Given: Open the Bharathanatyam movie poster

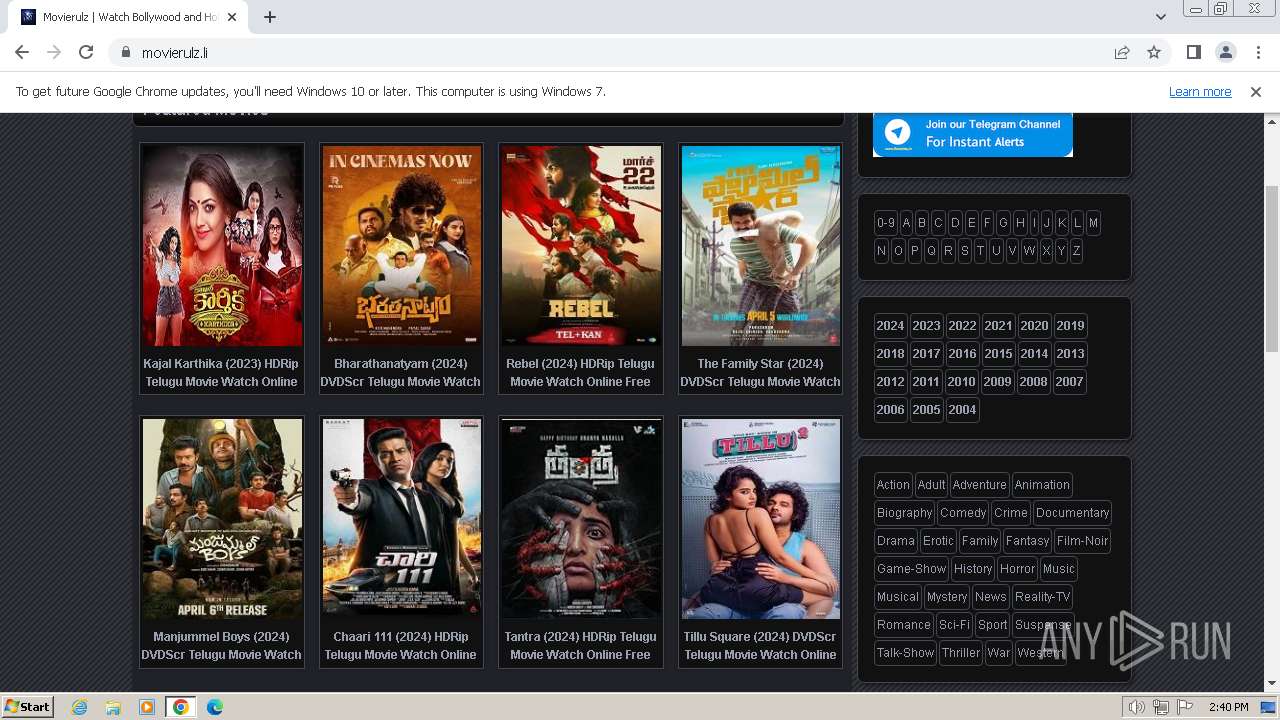Looking at the screenshot, I should [x=401, y=245].
